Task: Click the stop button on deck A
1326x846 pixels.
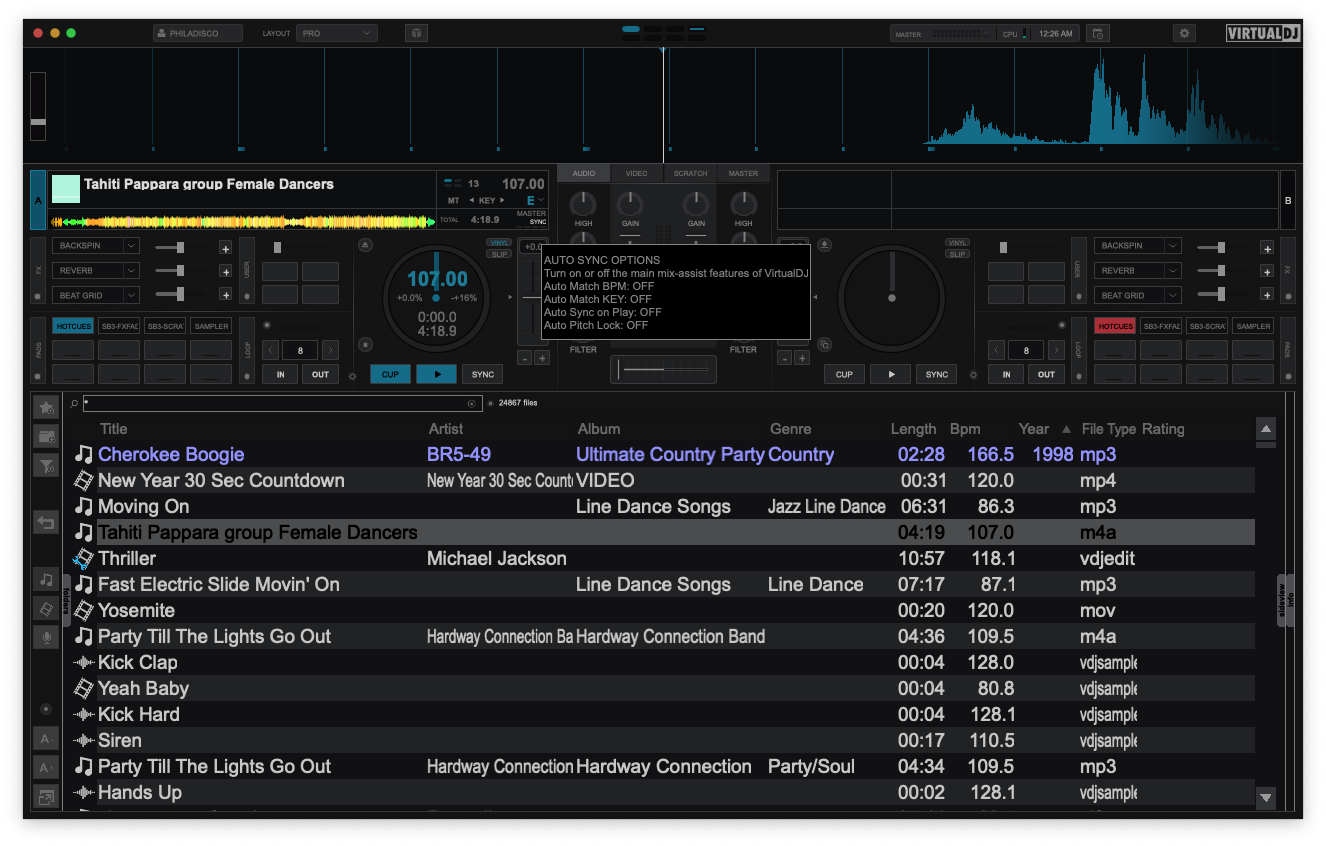Action: 366,344
